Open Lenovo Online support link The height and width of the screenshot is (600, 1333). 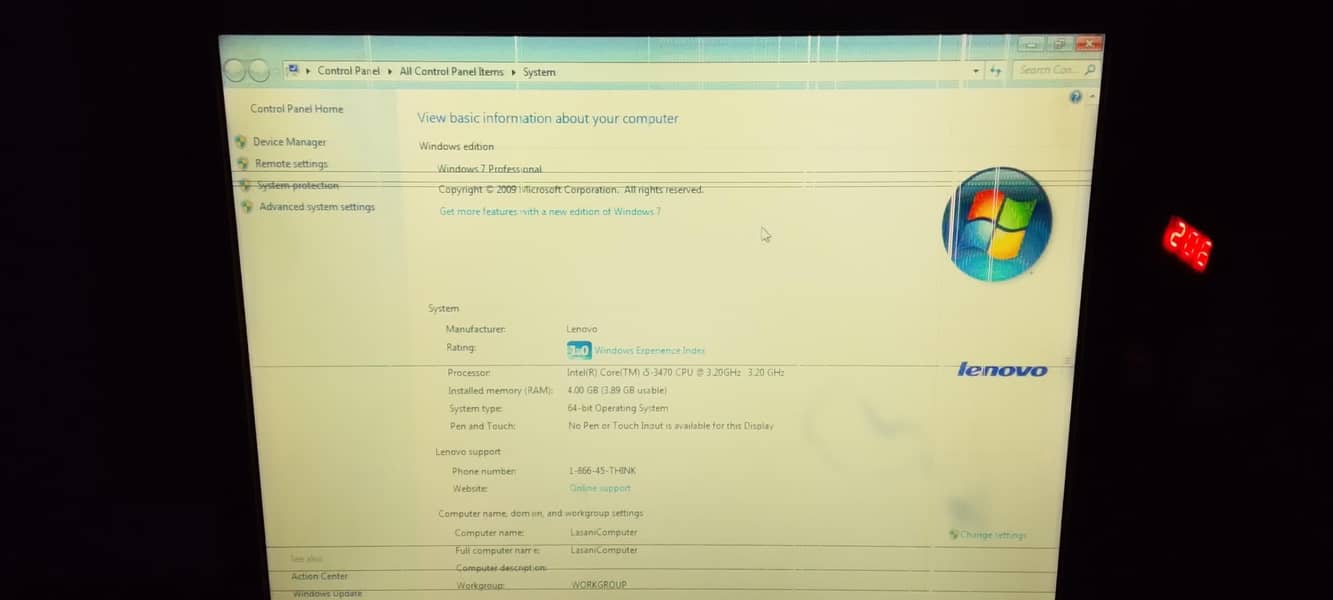coord(600,488)
